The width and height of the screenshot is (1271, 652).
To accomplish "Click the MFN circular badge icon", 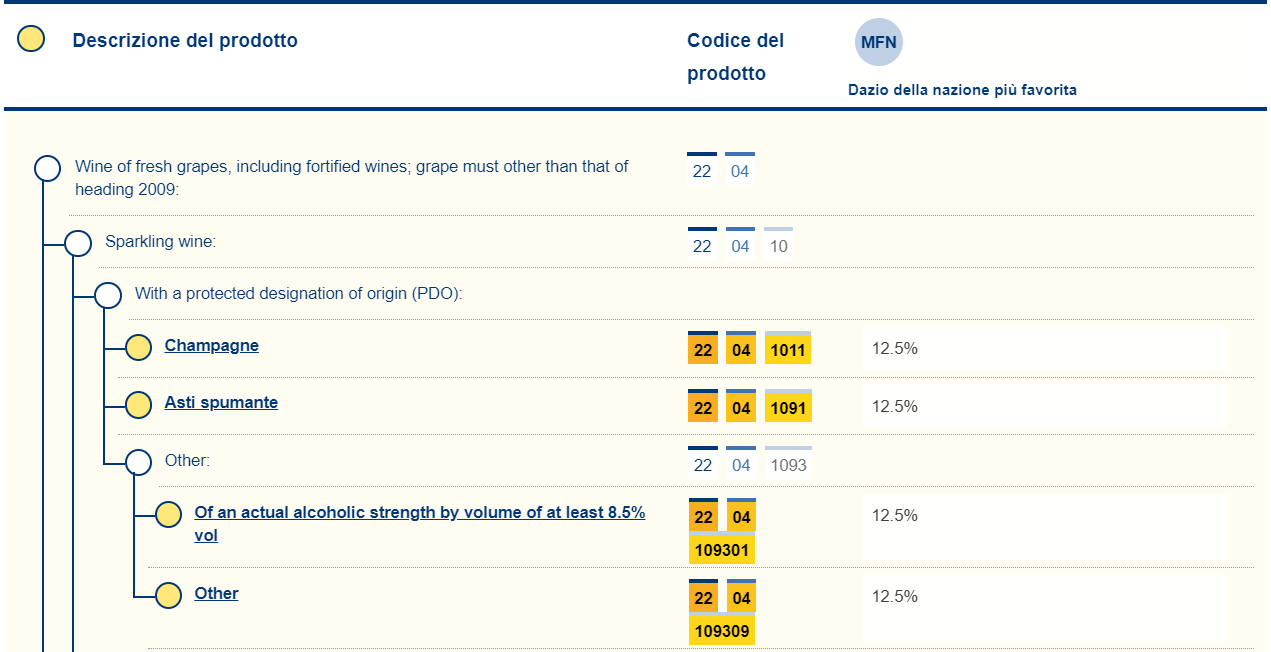I will click(878, 42).
